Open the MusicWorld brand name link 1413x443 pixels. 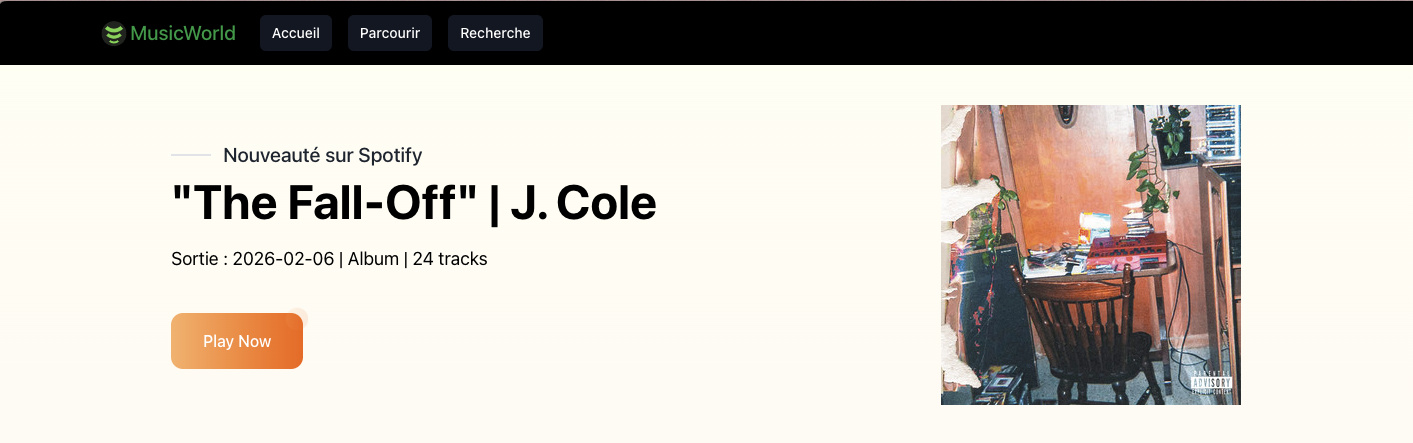[x=183, y=34]
